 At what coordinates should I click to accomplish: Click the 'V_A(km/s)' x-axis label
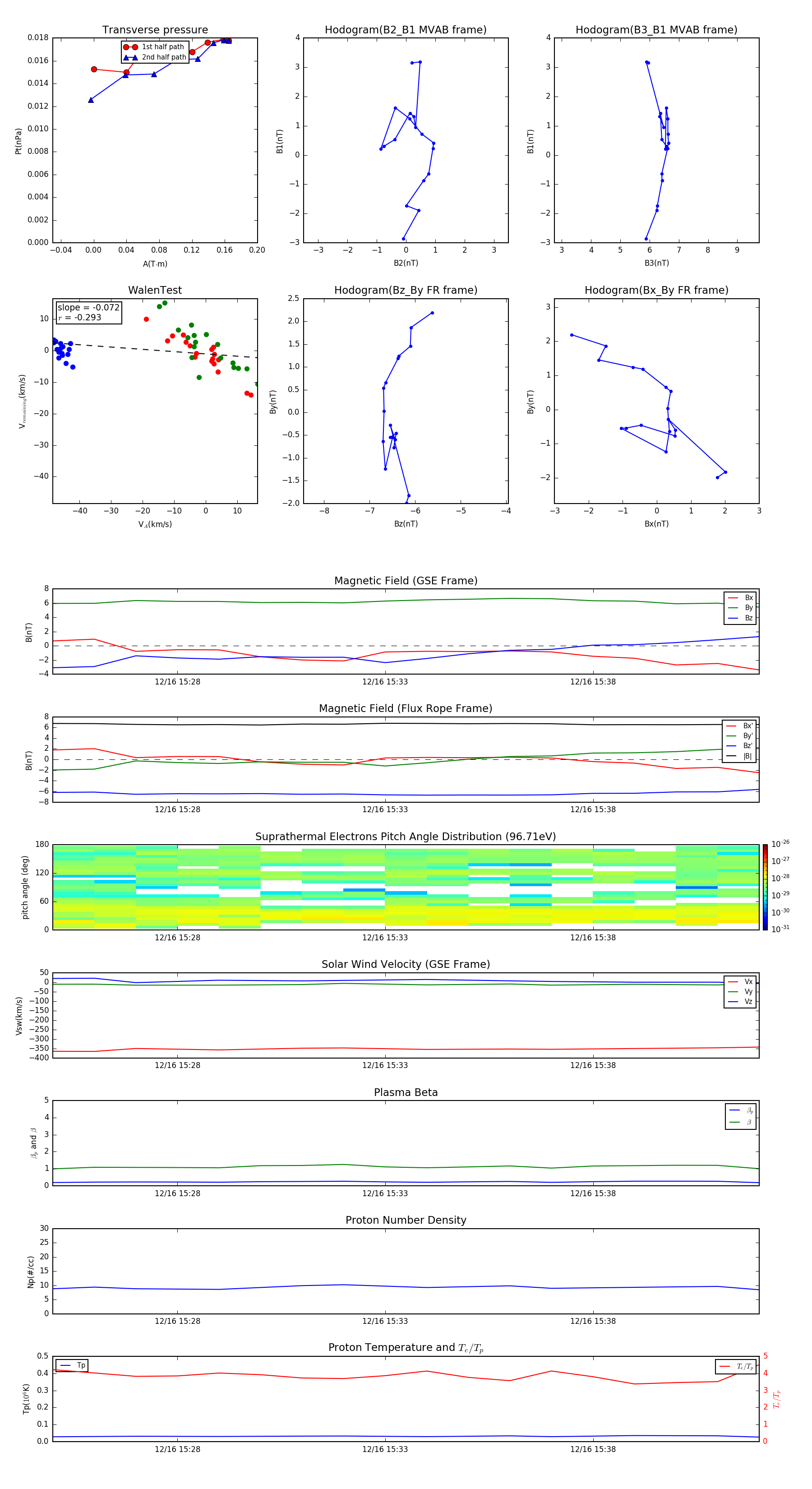[155, 524]
